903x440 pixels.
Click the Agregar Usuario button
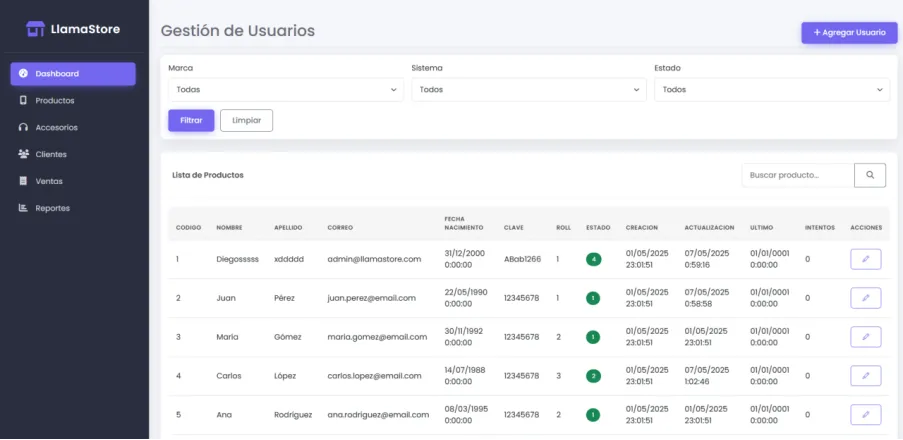point(849,33)
